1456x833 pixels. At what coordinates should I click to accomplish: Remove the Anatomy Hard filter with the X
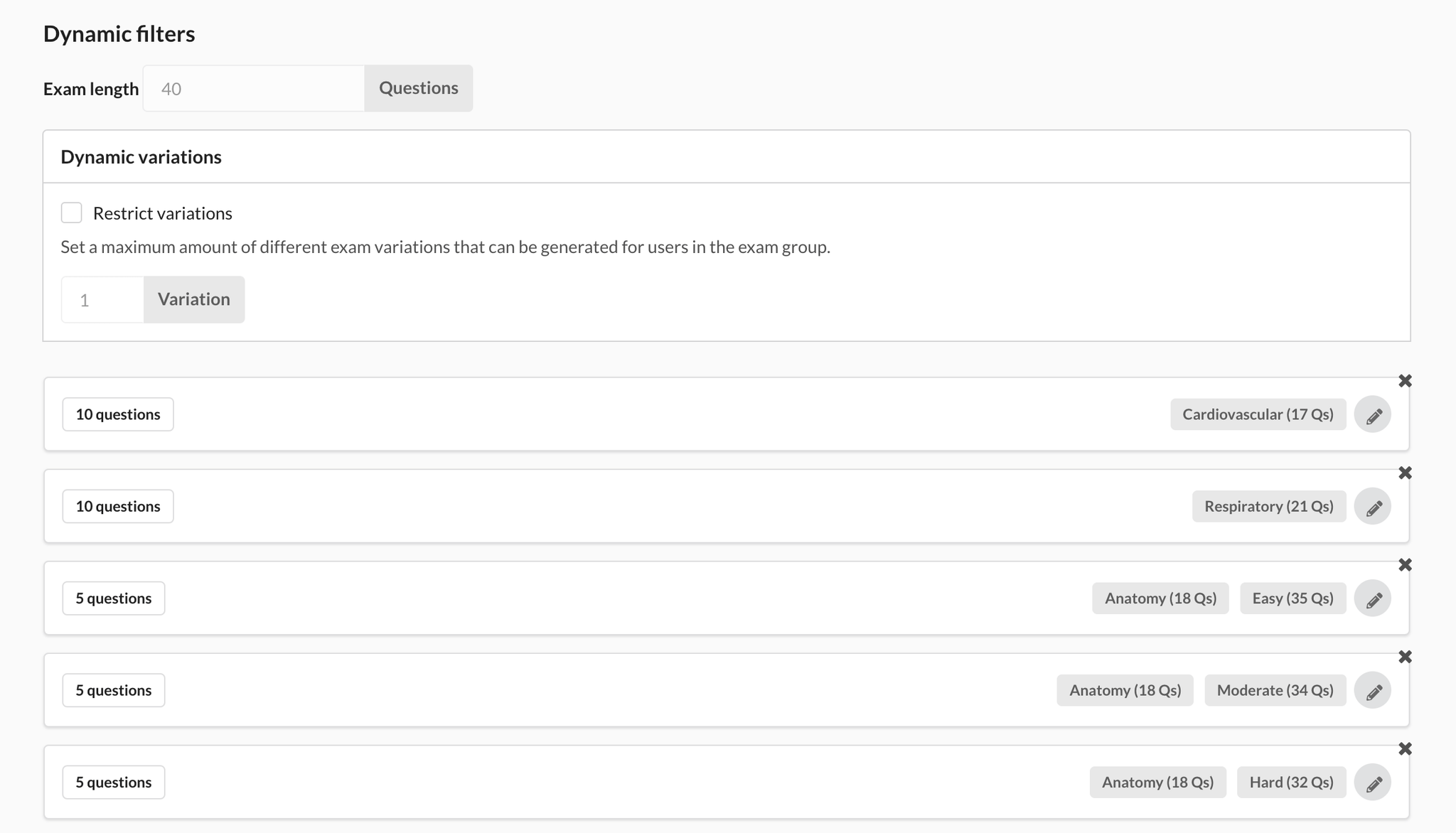(x=1406, y=748)
